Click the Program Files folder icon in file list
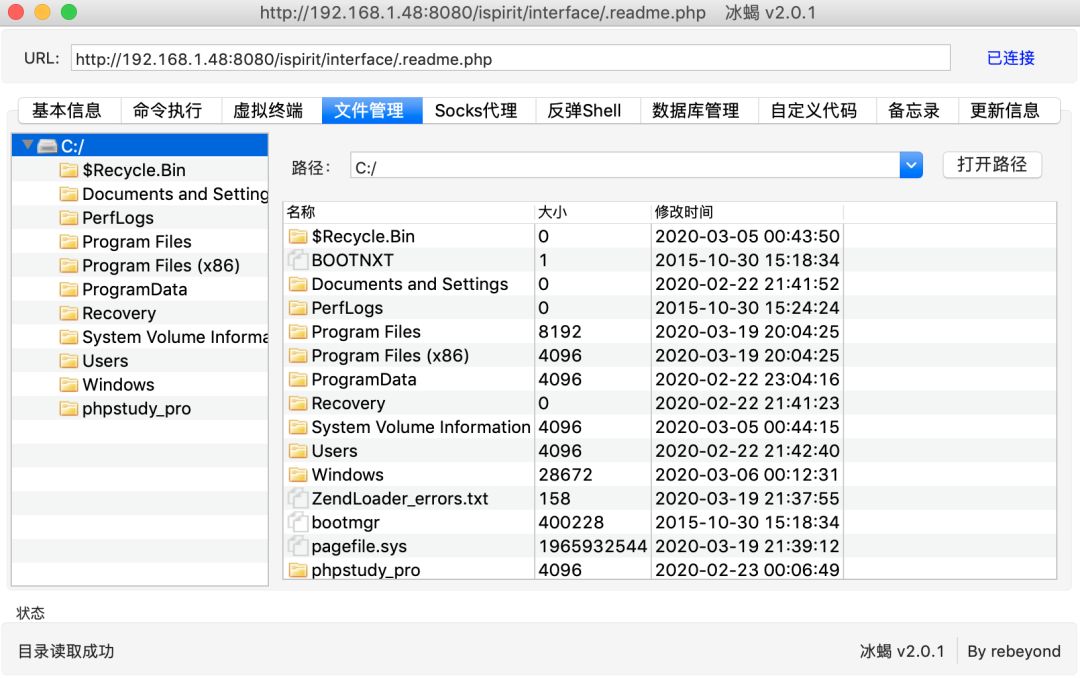The width and height of the screenshot is (1080, 678). [298, 332]
